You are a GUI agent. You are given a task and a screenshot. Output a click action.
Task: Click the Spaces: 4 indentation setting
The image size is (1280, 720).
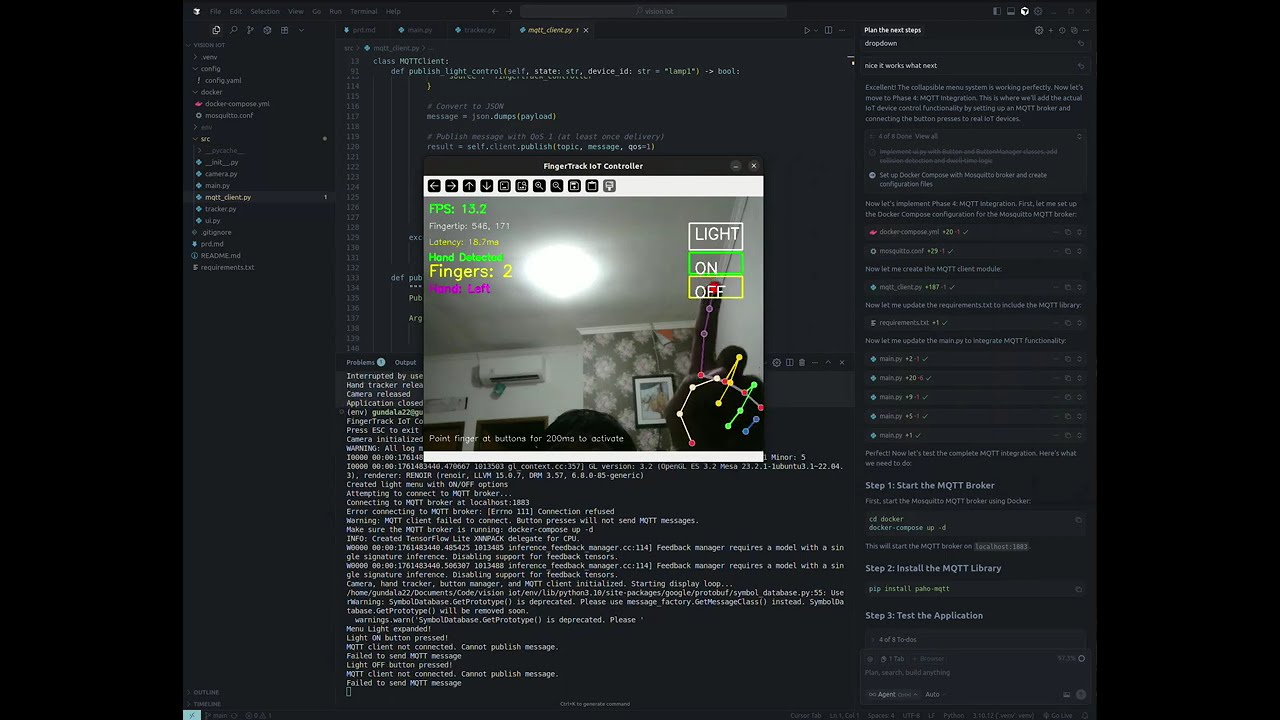881,715
